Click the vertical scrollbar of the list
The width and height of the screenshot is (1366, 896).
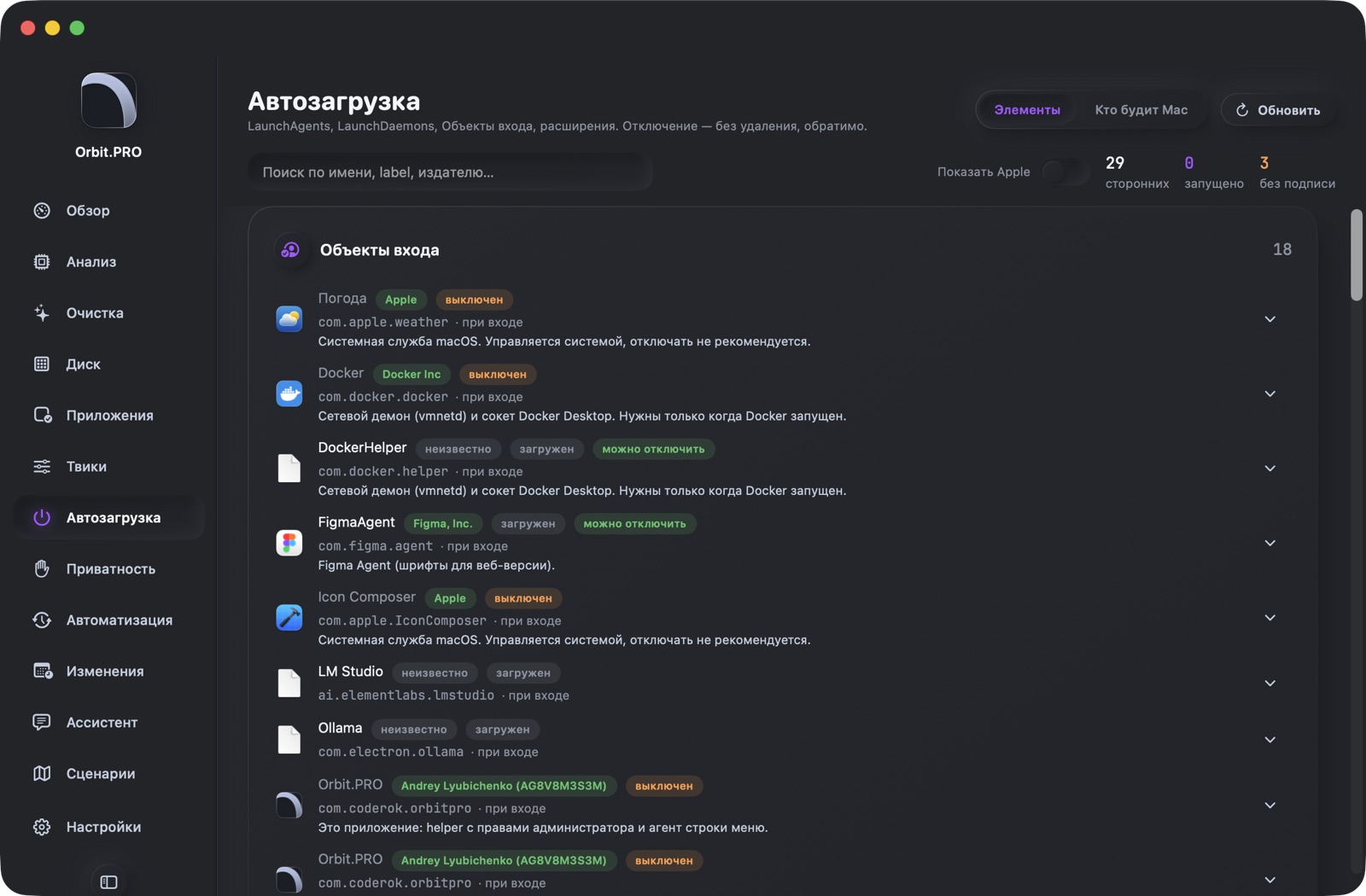1357,255
